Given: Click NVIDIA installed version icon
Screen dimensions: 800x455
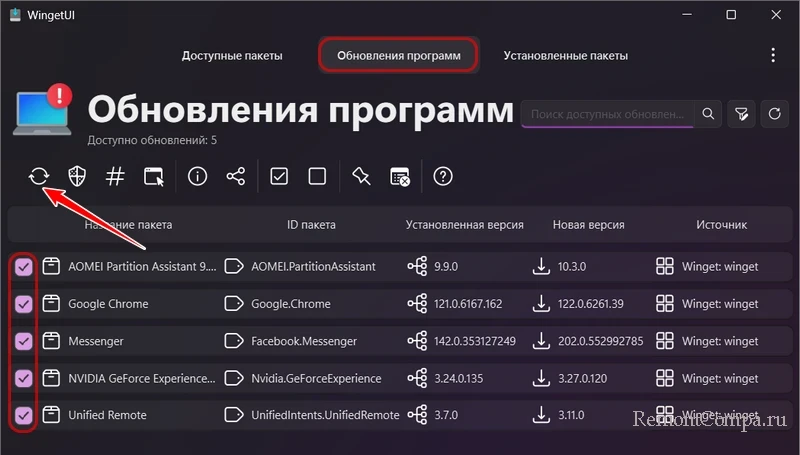Looking at the screenshot, I should (x=417, y=378).
